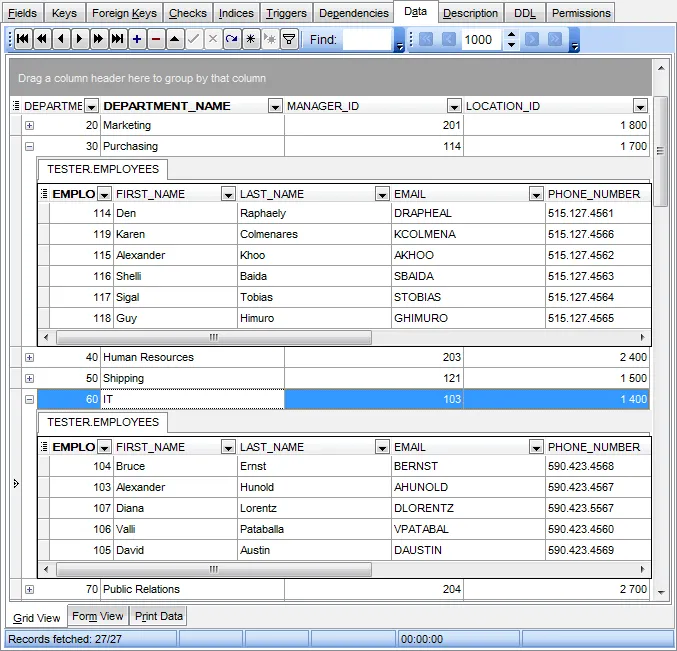Post edit with checkmark button
This screenshot has height=651, width=677.
point(194,39)
